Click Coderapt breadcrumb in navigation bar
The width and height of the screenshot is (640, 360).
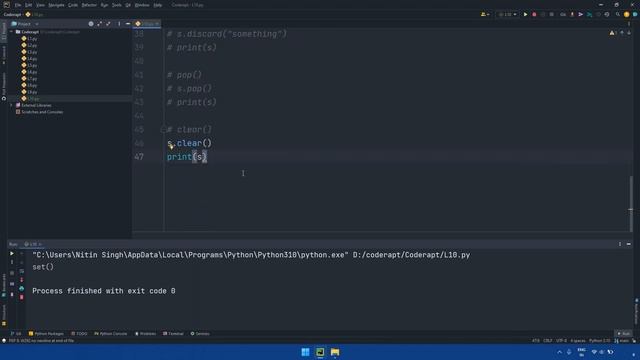coord(12,14)
